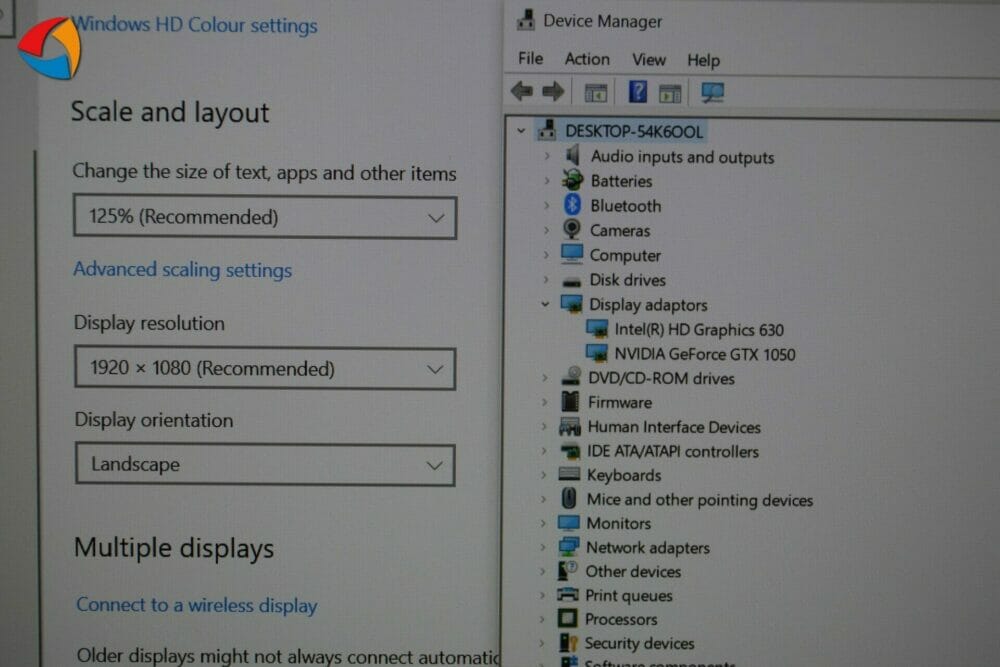Click the Action pane toolbar icon beside Help
The width and height of the screenshot is (1000, 667).
click(x=670, y=94)
